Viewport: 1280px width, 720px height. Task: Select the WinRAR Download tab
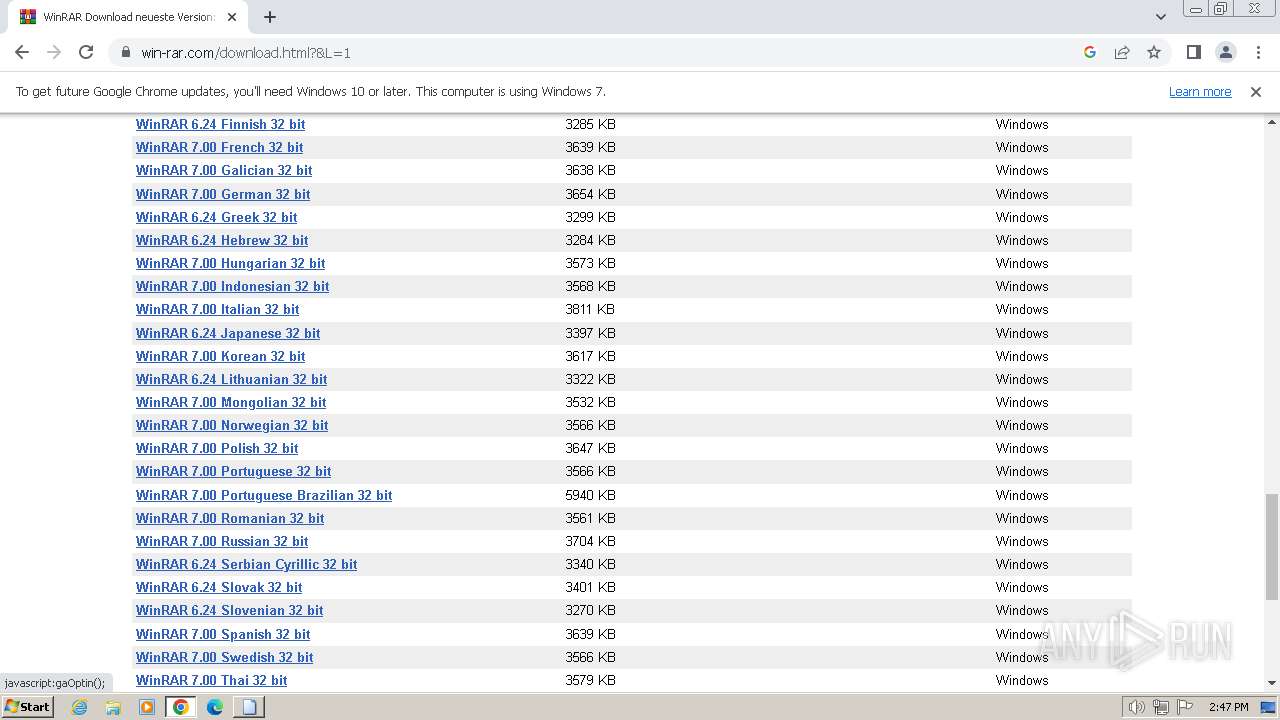[x=128, y=17]
